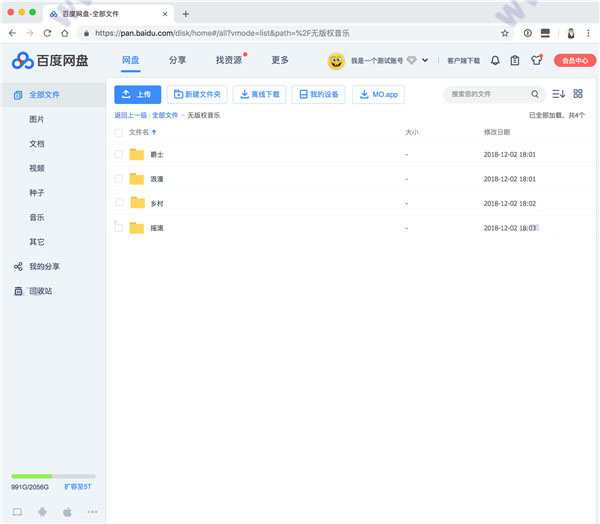The image size is (600, 524).
Task: Check the select-all files checkbox
Action: point(119,132)
